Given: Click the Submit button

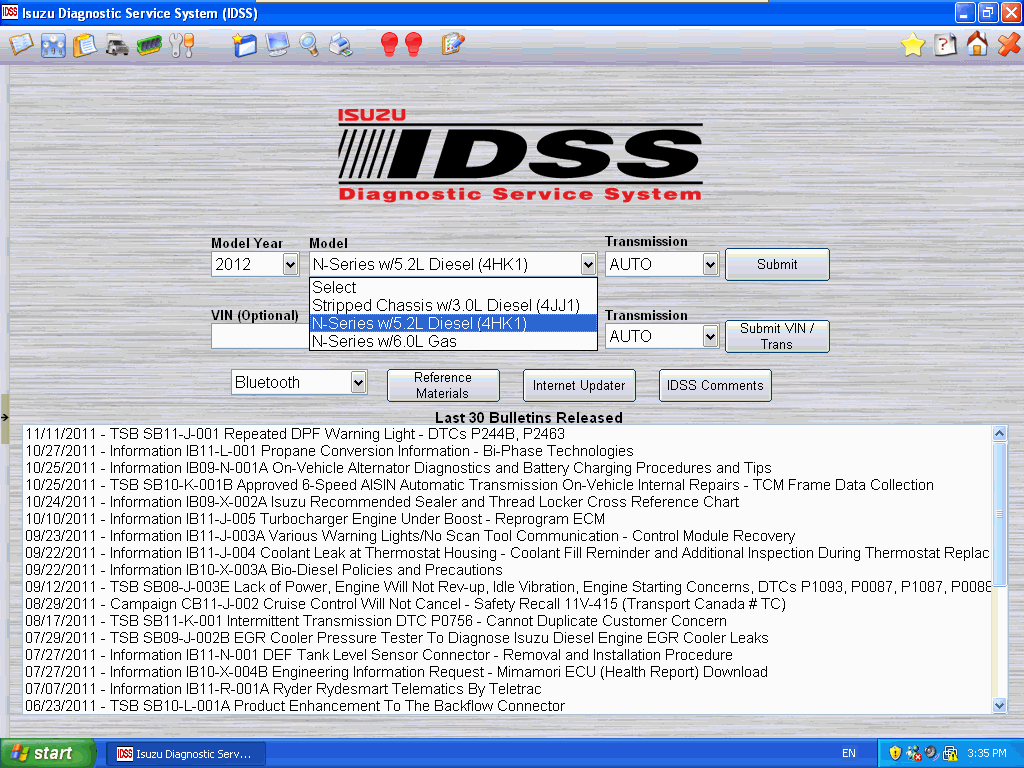Looking at the screenshot, I should tap(777, 264).
